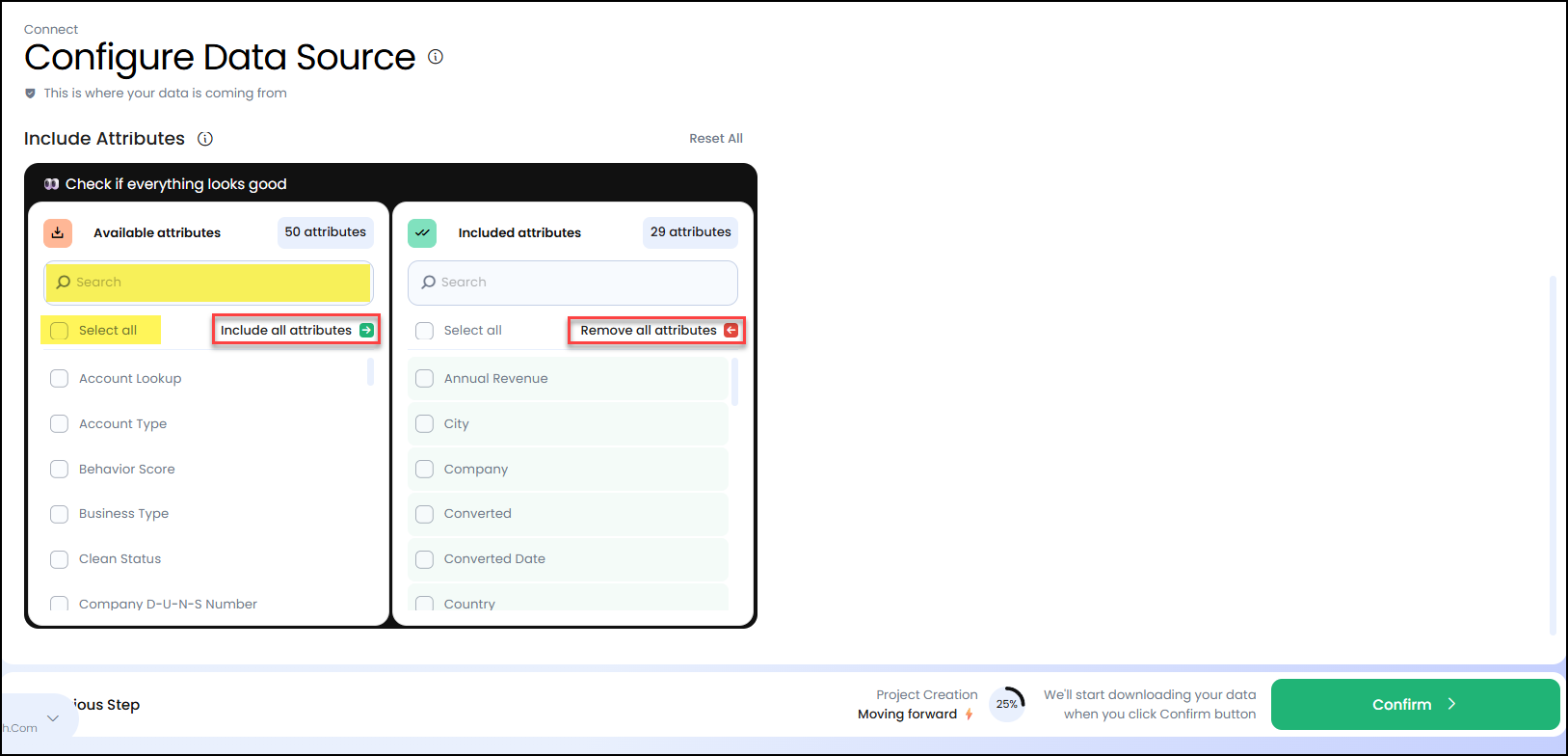Click the info icon beside Configure Data Source
Viewport: 1568px width, 756px height.
click(436, 57)
